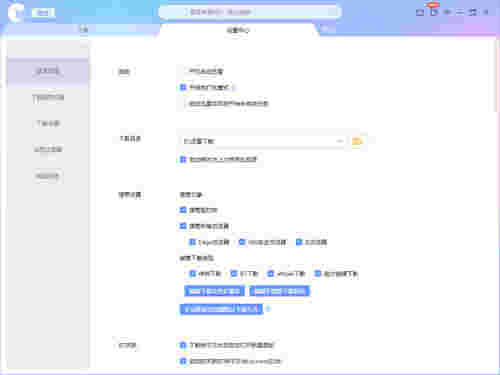Screen dimensions: 500x375
Task: Click the vertical scrollbar on the right edge
Action: click(496, 77)
